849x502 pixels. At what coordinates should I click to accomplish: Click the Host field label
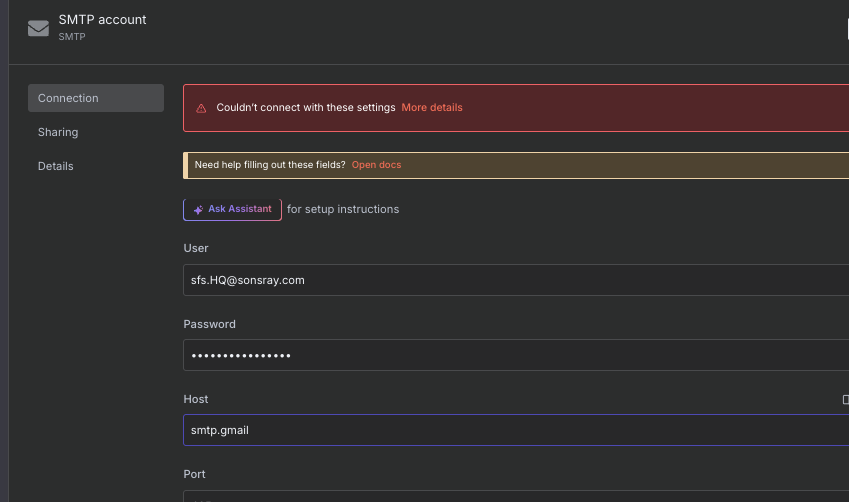click(x=196, y=399)
